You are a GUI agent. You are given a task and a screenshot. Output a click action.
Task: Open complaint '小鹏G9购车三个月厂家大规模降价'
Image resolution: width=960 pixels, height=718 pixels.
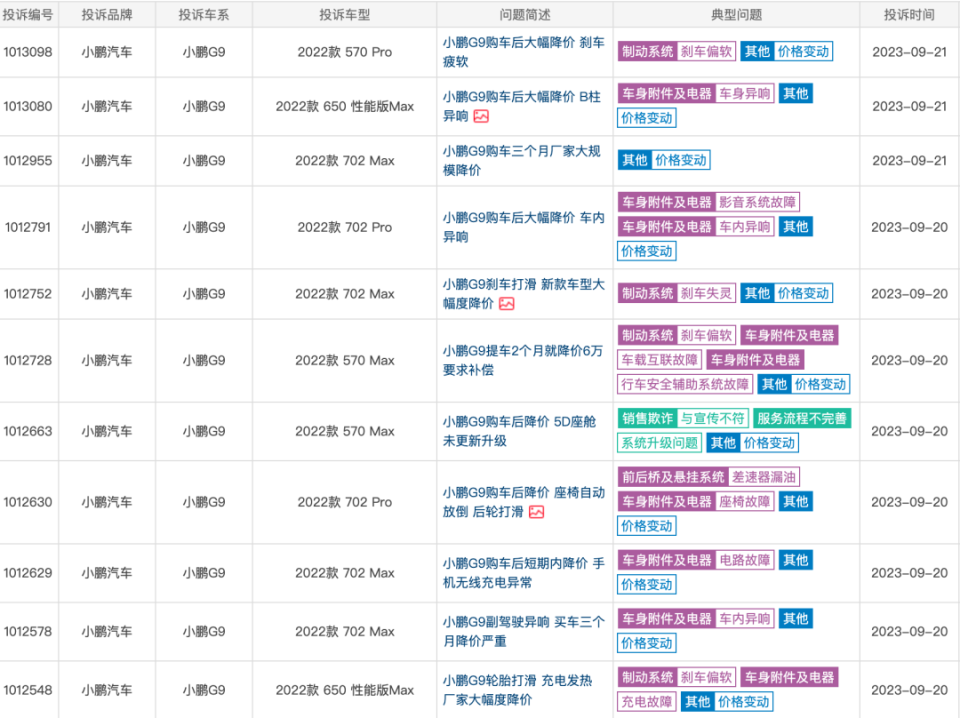tap(522, 160)
